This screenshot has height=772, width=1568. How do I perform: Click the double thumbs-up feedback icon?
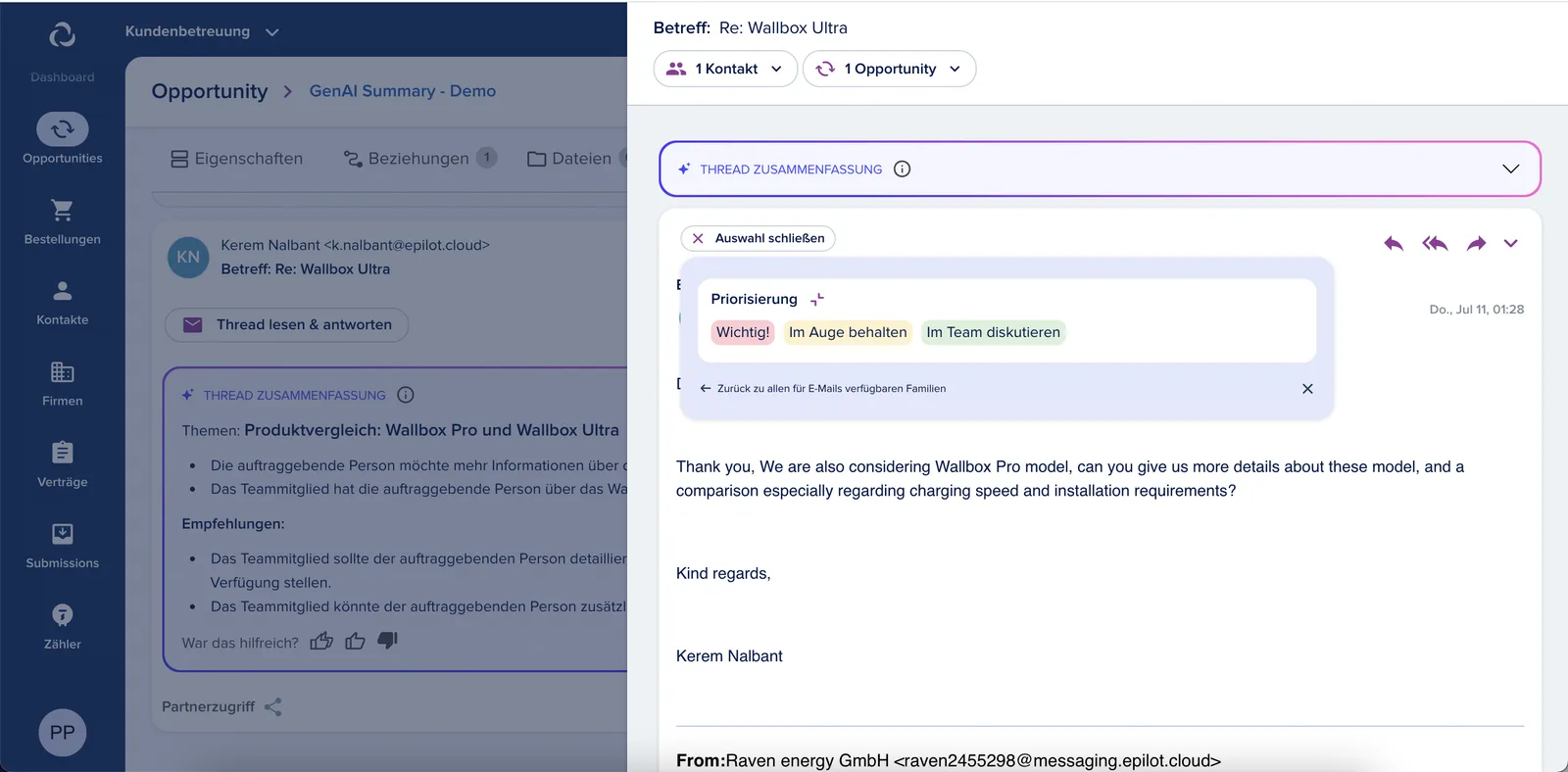pyautogui.click(x=321, y=642)
